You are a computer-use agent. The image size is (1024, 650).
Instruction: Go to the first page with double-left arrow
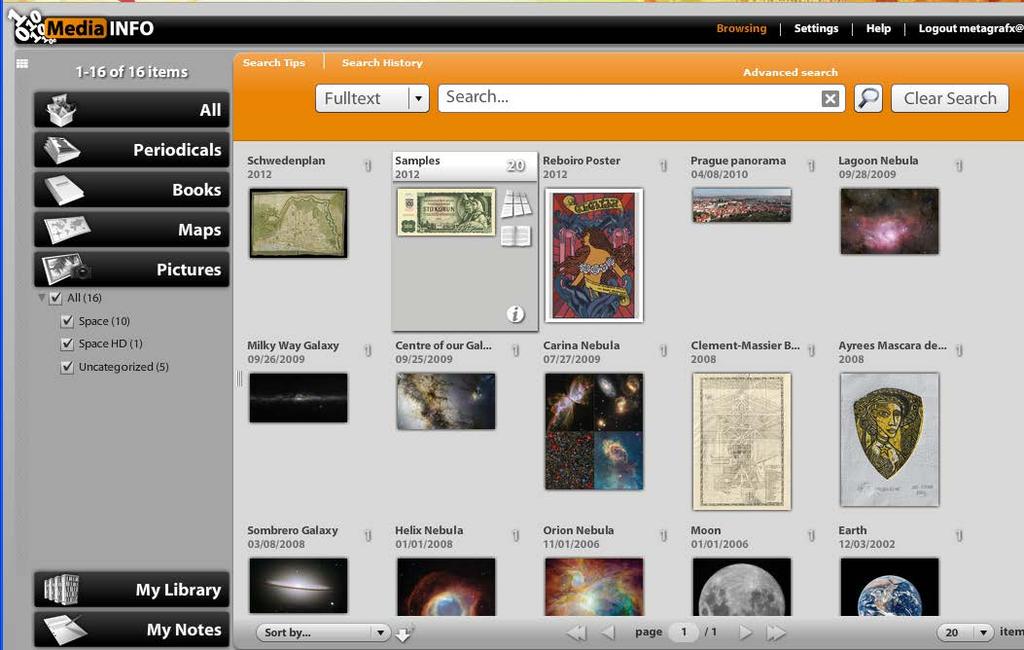point(577,632)
